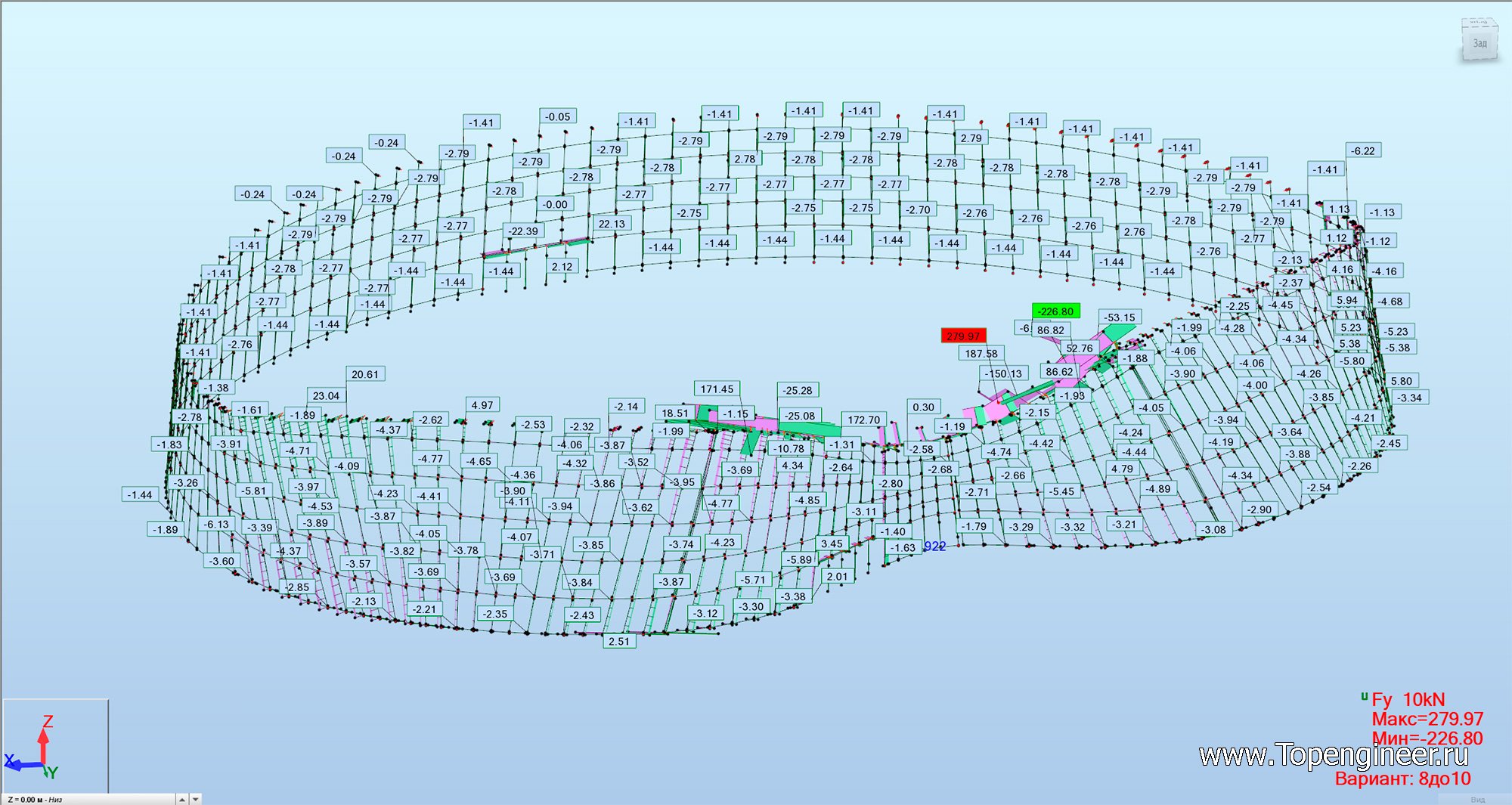Select the green minimum value label -226.80
This screenshot has width=1512, height=805.
pos(1055,311)
